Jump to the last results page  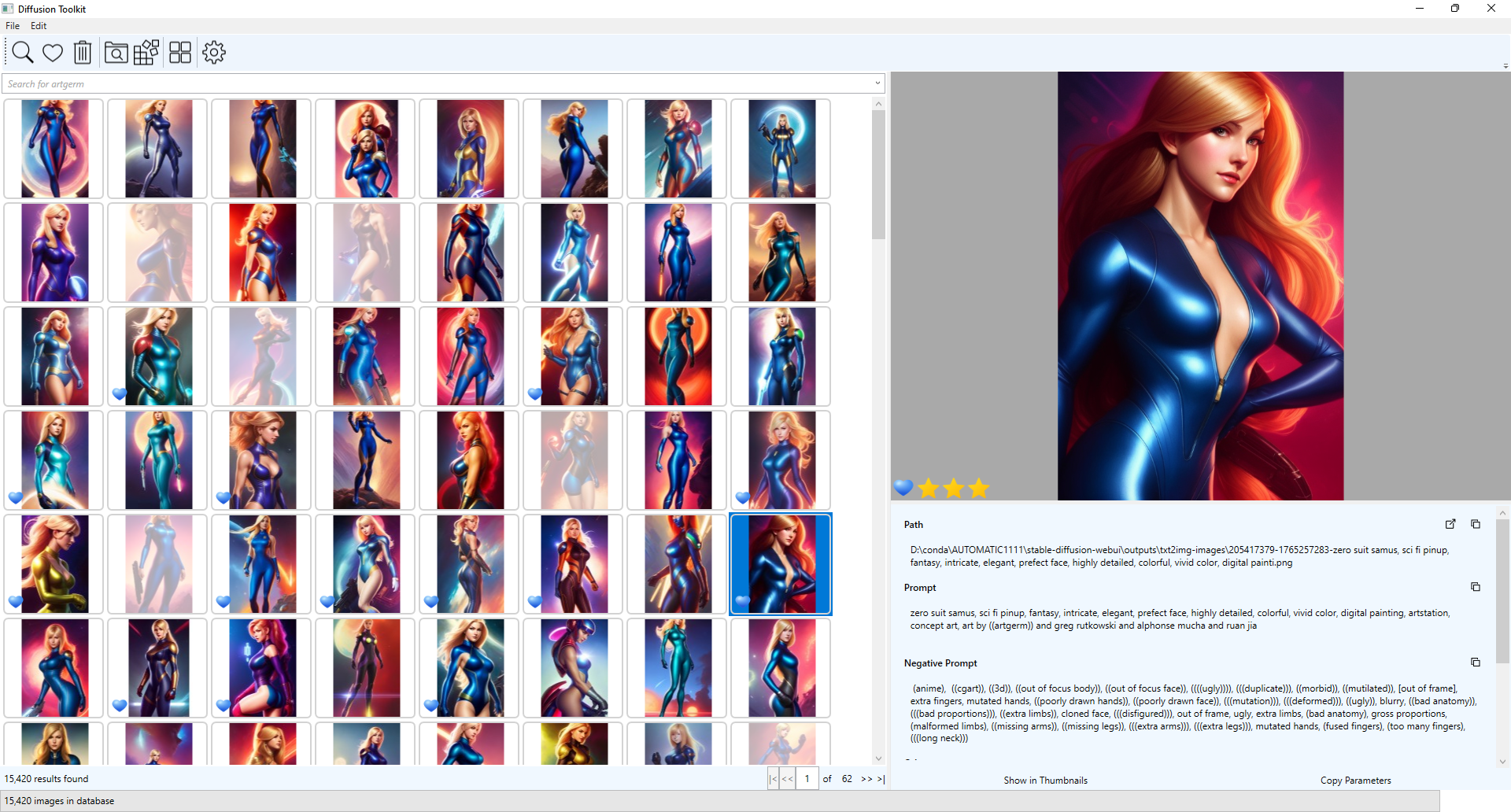(880, 778)
